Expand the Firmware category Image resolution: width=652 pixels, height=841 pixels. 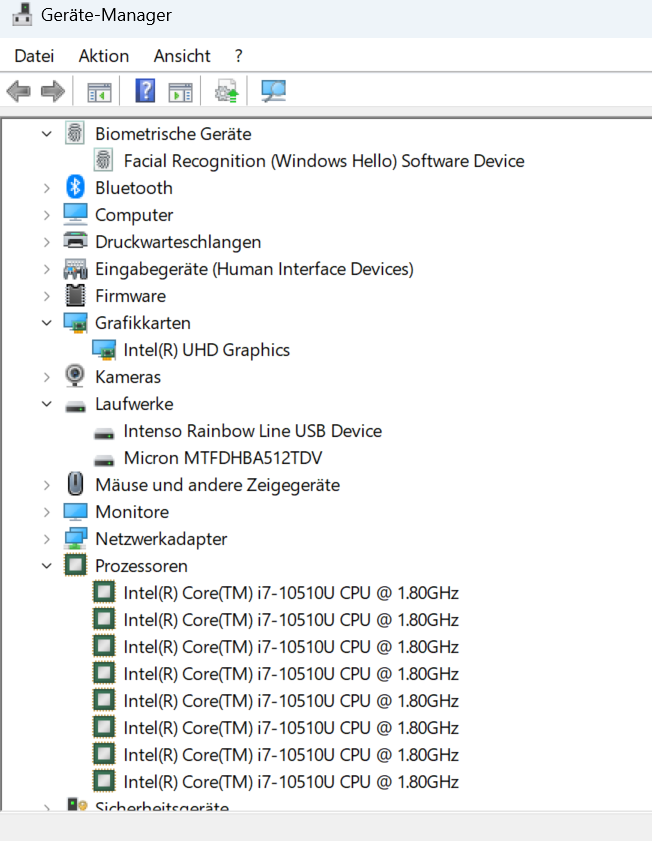[x=47, y=296]
